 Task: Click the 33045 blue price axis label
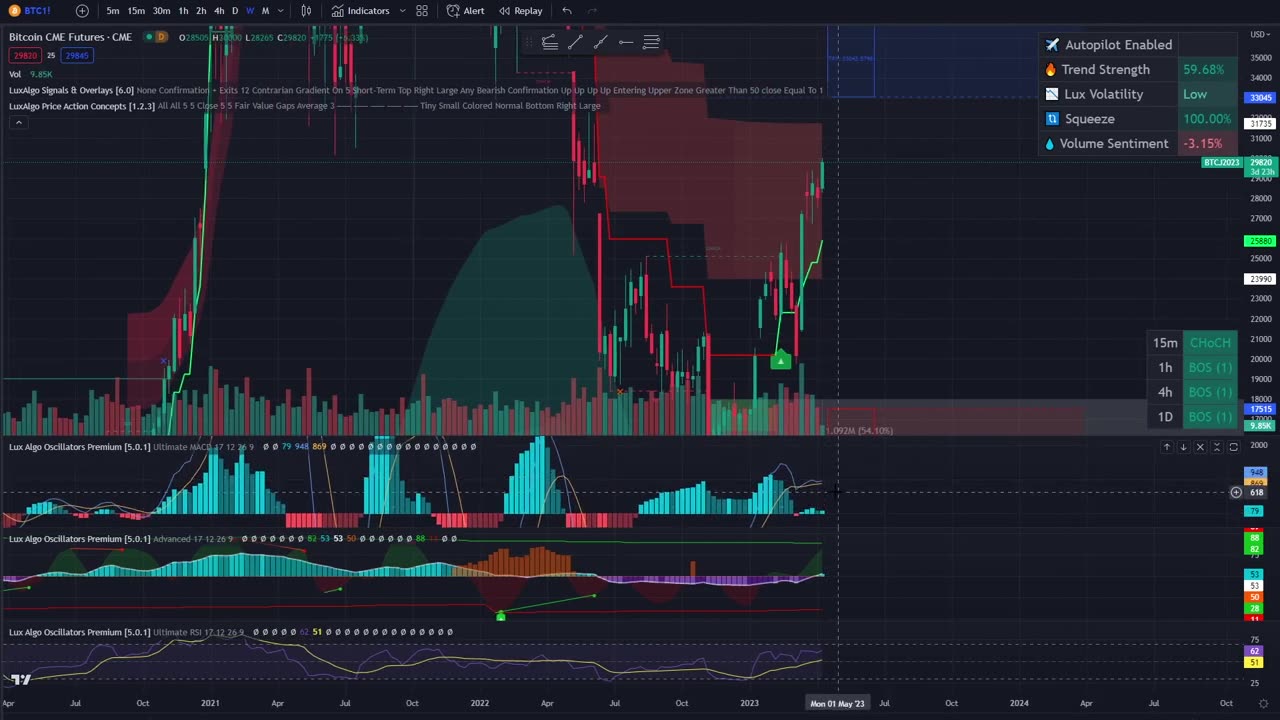pos(1259,98)
